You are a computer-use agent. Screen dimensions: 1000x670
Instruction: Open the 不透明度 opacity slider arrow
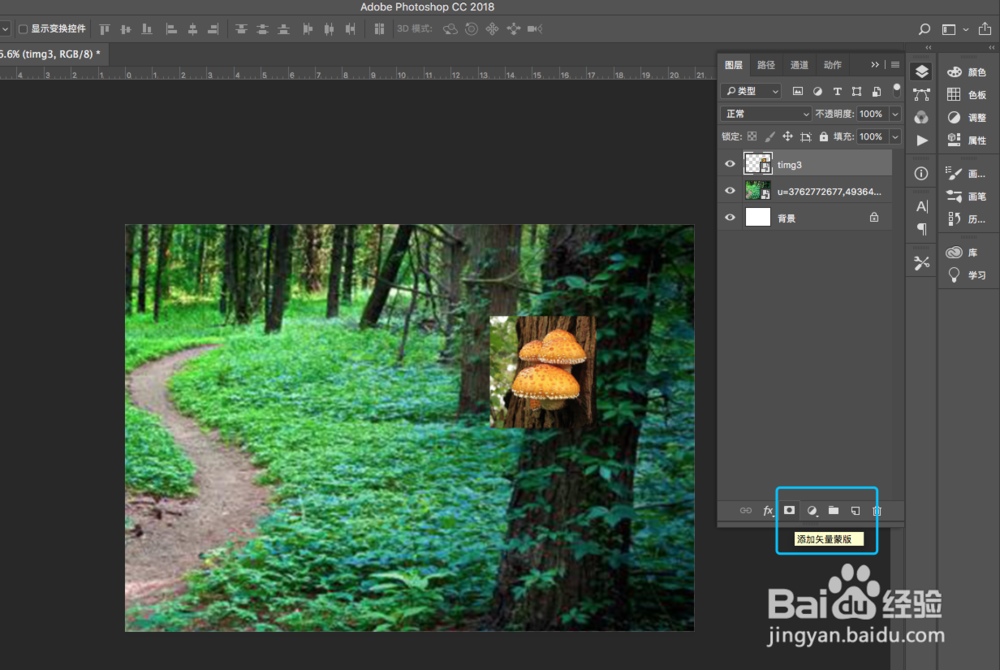pyautogui.click(x=895, y=114)
